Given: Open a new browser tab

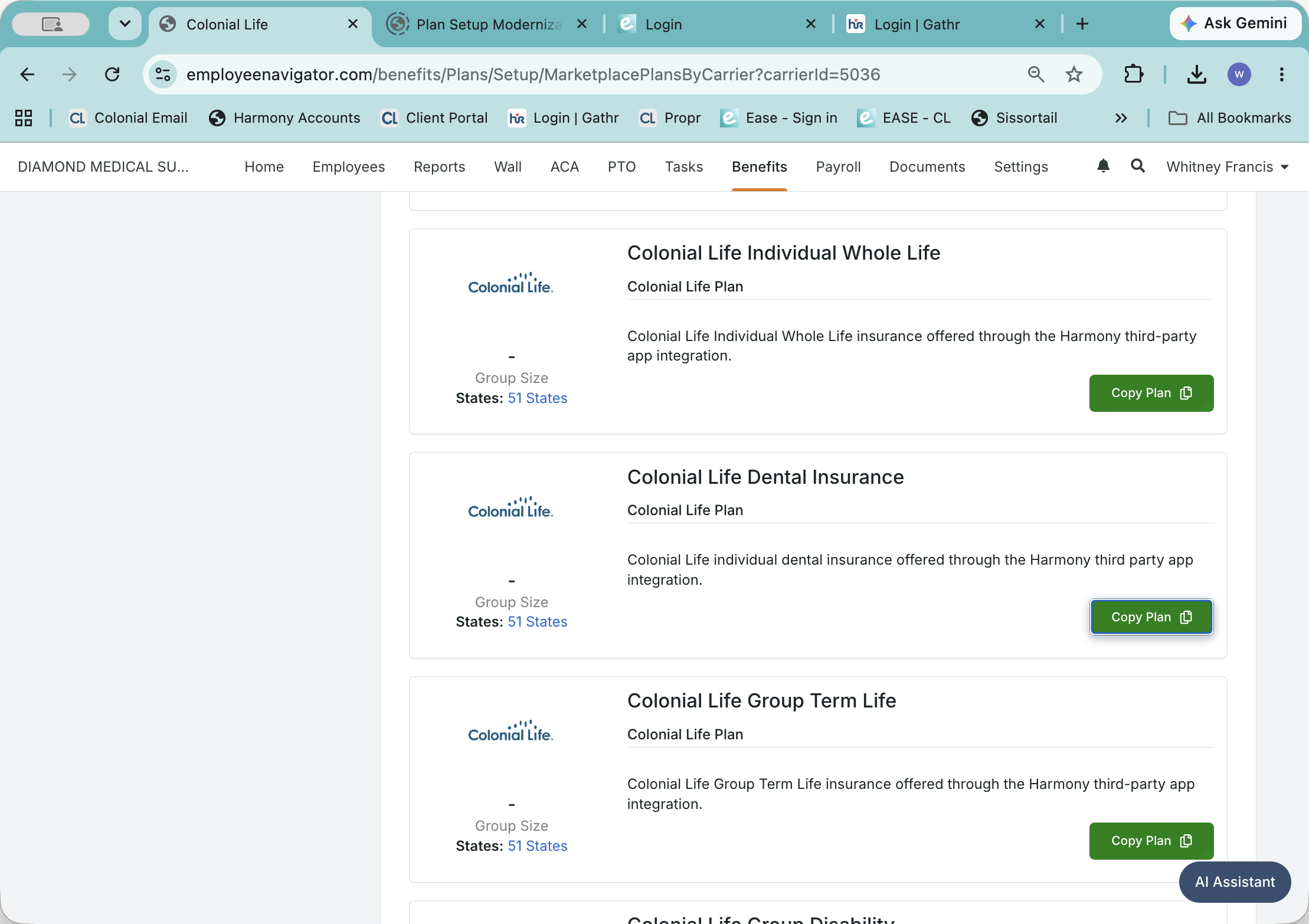Looking at the screenshot, I should click(x=1082, y=24).
